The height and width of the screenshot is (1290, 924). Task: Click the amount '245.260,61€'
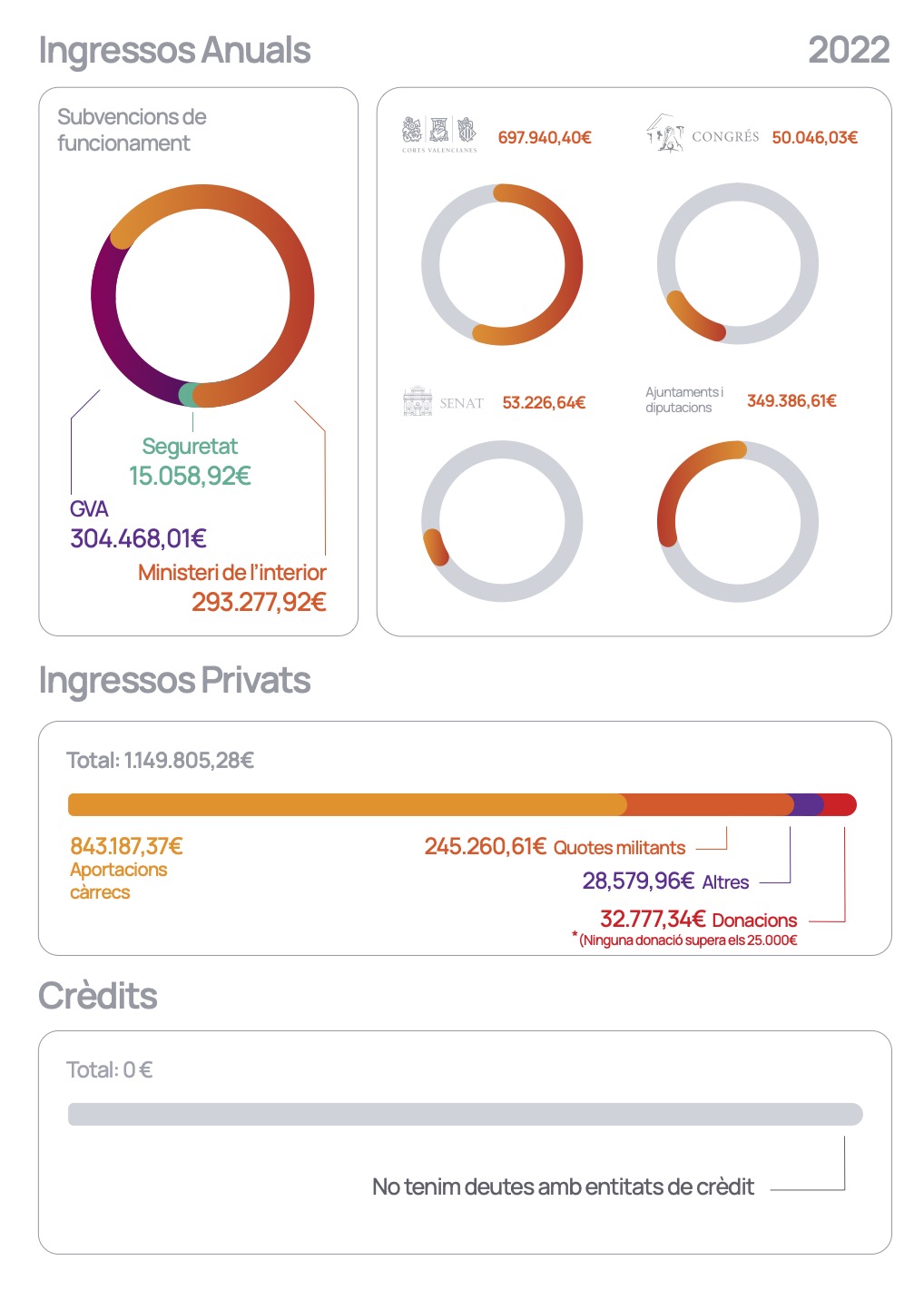486,846
